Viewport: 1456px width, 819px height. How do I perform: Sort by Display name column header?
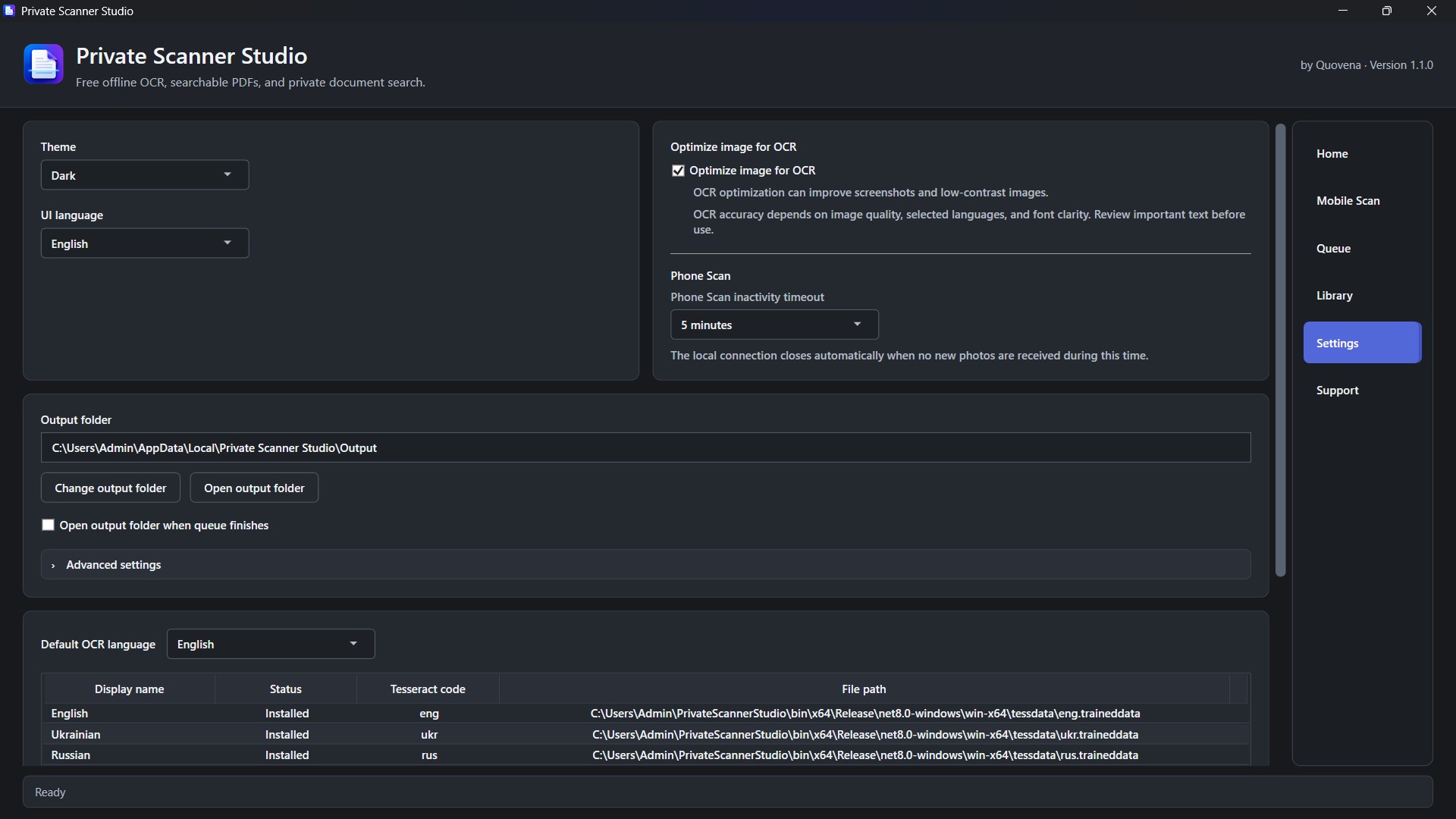tap(130, 689)
